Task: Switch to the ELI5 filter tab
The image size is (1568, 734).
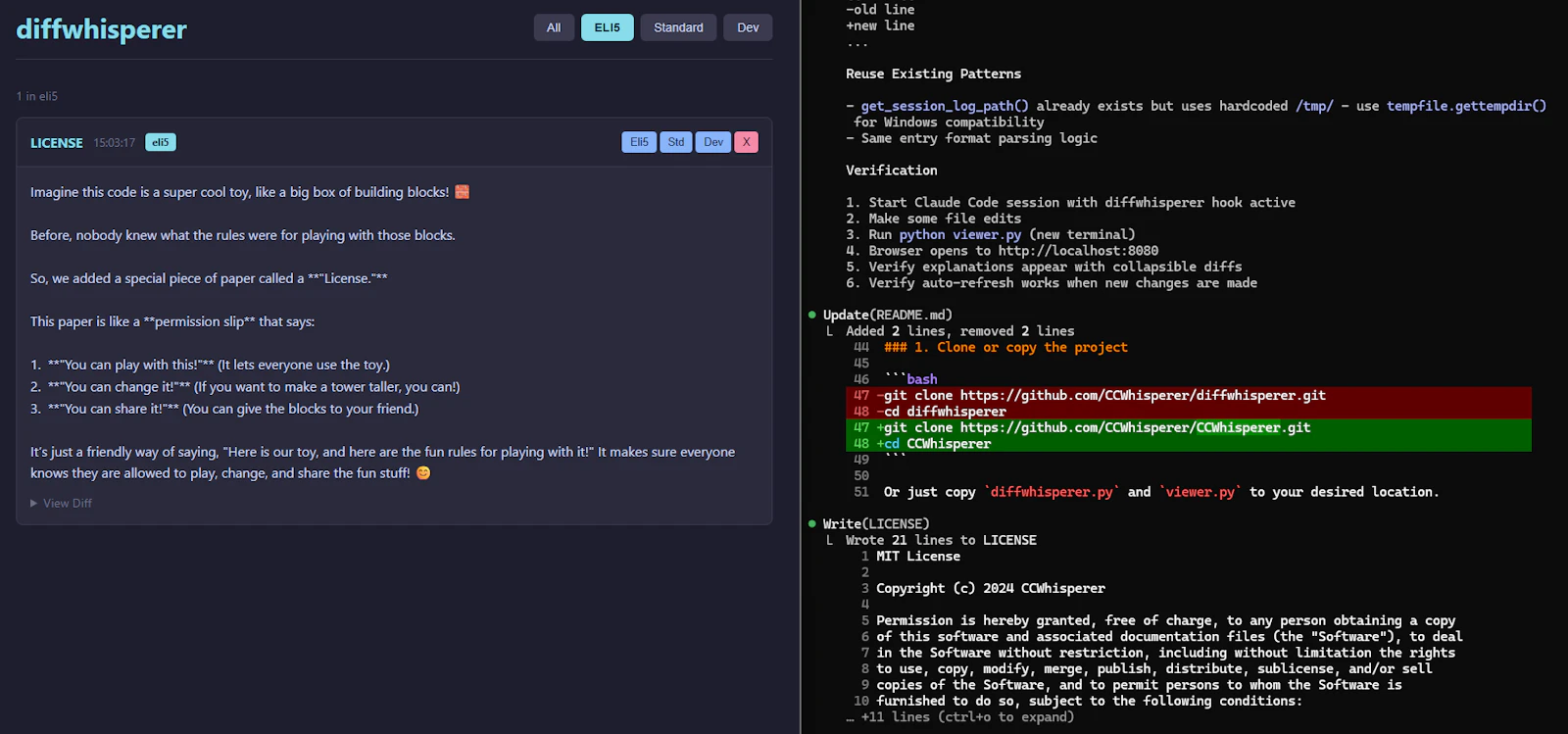Action: pyautogui.click(x=608, y=27)
